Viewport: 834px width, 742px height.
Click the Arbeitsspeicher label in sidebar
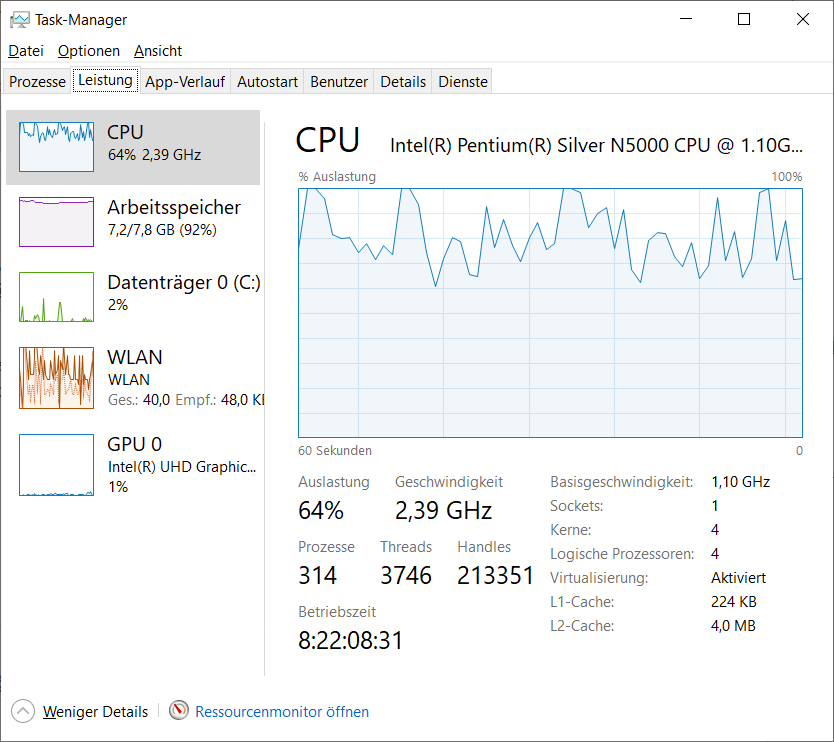174,207
